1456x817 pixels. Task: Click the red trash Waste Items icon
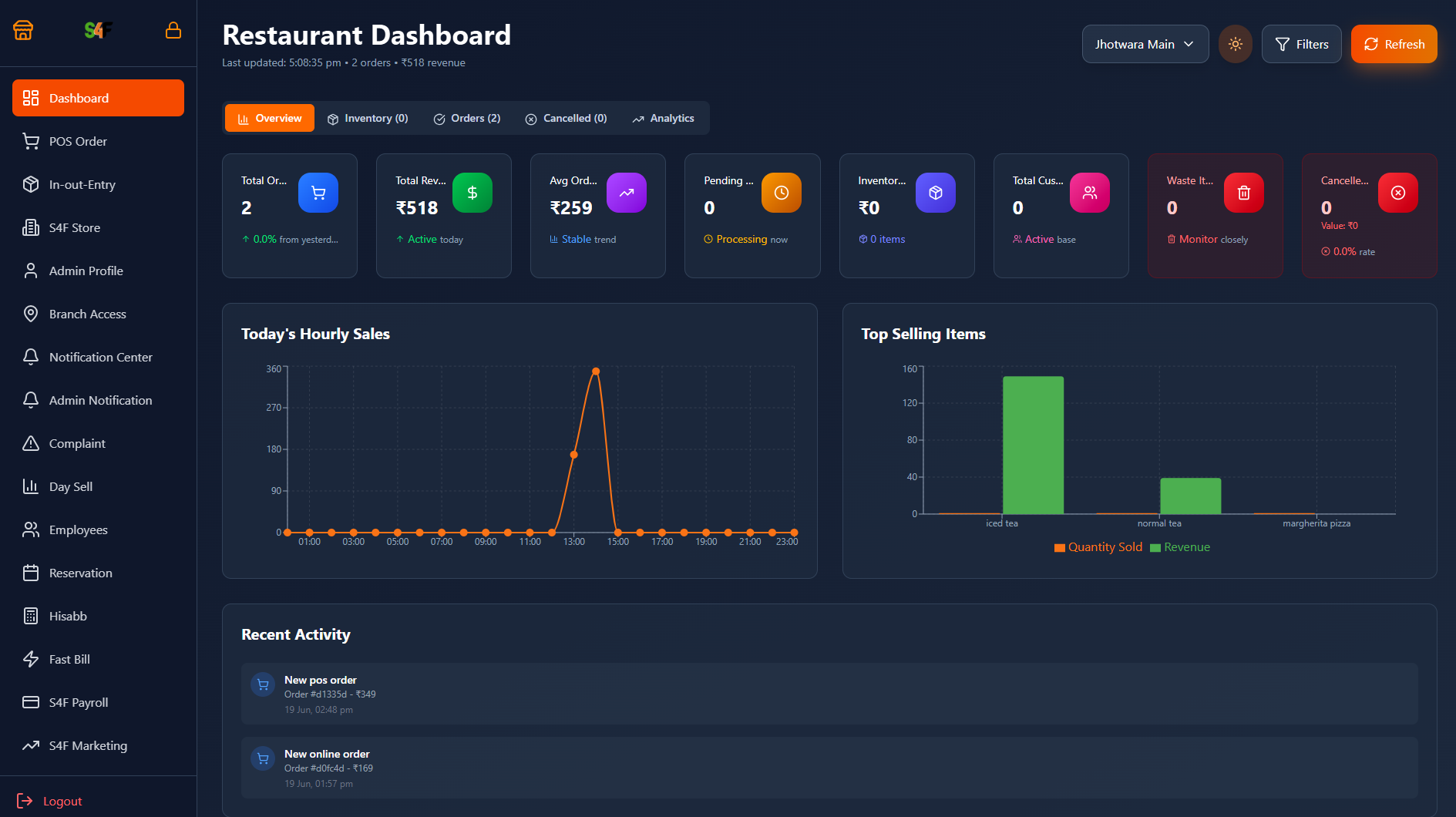(1243, 193)
